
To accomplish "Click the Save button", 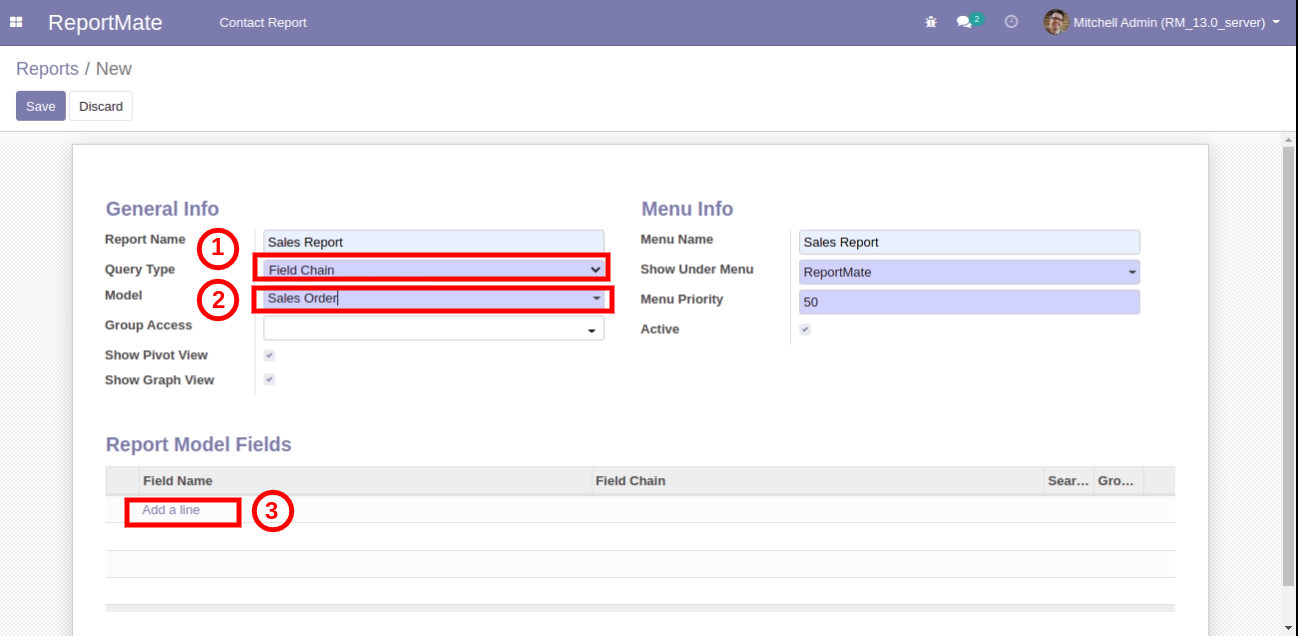I will pos(40,106).
